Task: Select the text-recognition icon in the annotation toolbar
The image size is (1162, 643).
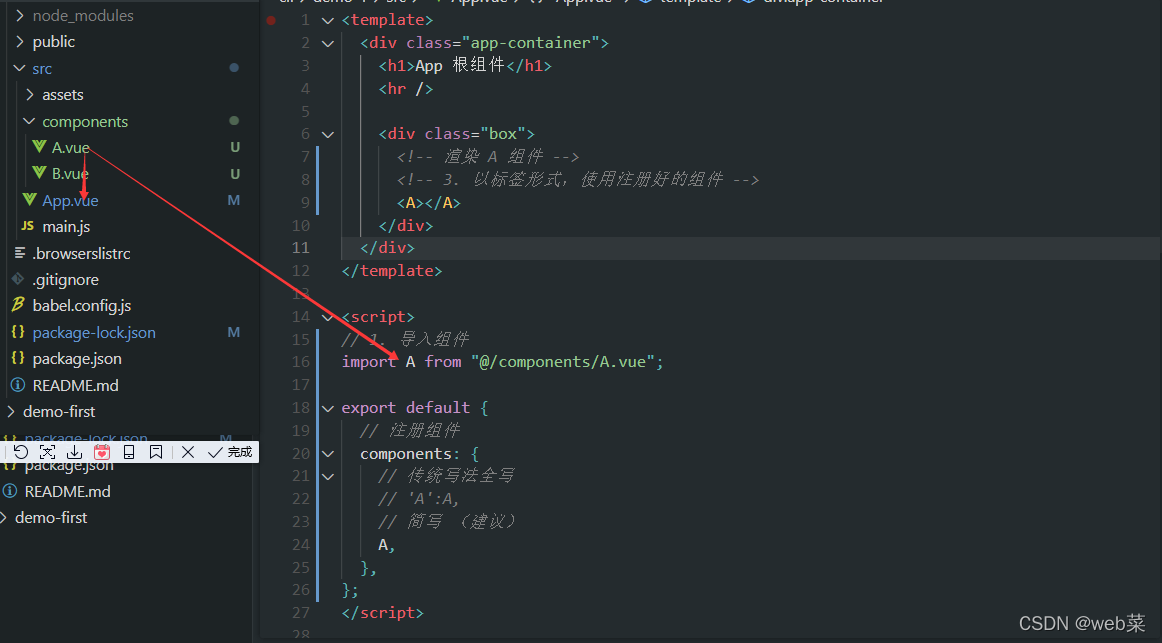Action: pyautogui.click(x=47, y=452)
